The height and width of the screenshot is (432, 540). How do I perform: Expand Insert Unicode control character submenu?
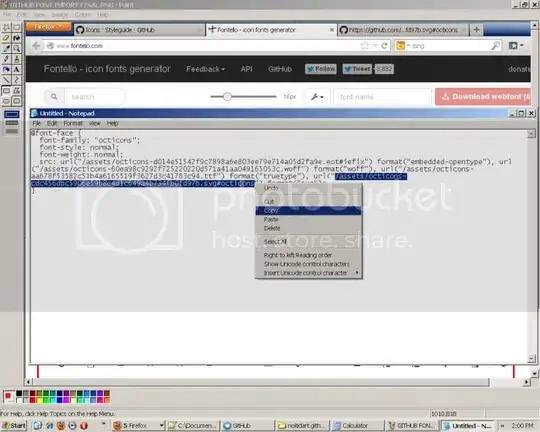pyautogui.click(x=308, y=273)
